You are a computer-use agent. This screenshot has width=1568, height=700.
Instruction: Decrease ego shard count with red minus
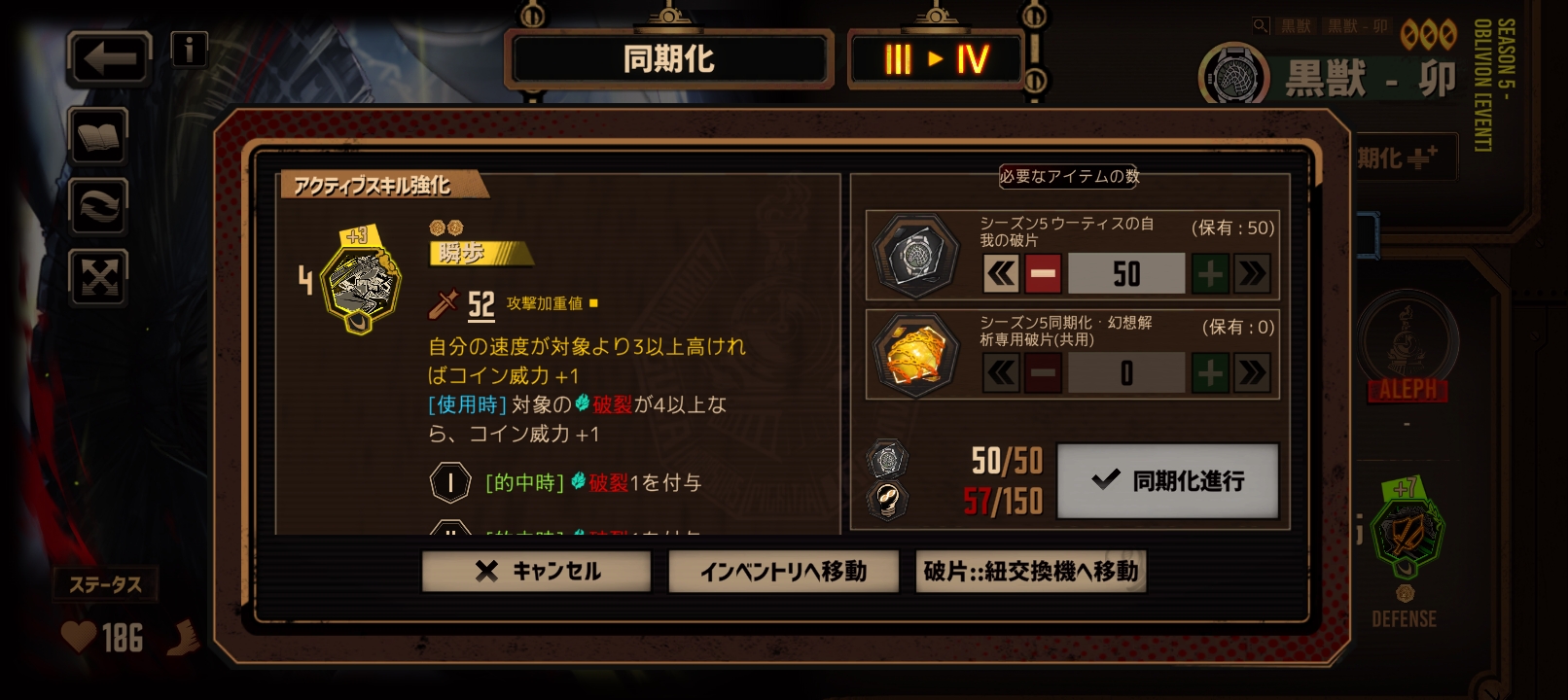pyautogui.click(x=1043, y=274)
